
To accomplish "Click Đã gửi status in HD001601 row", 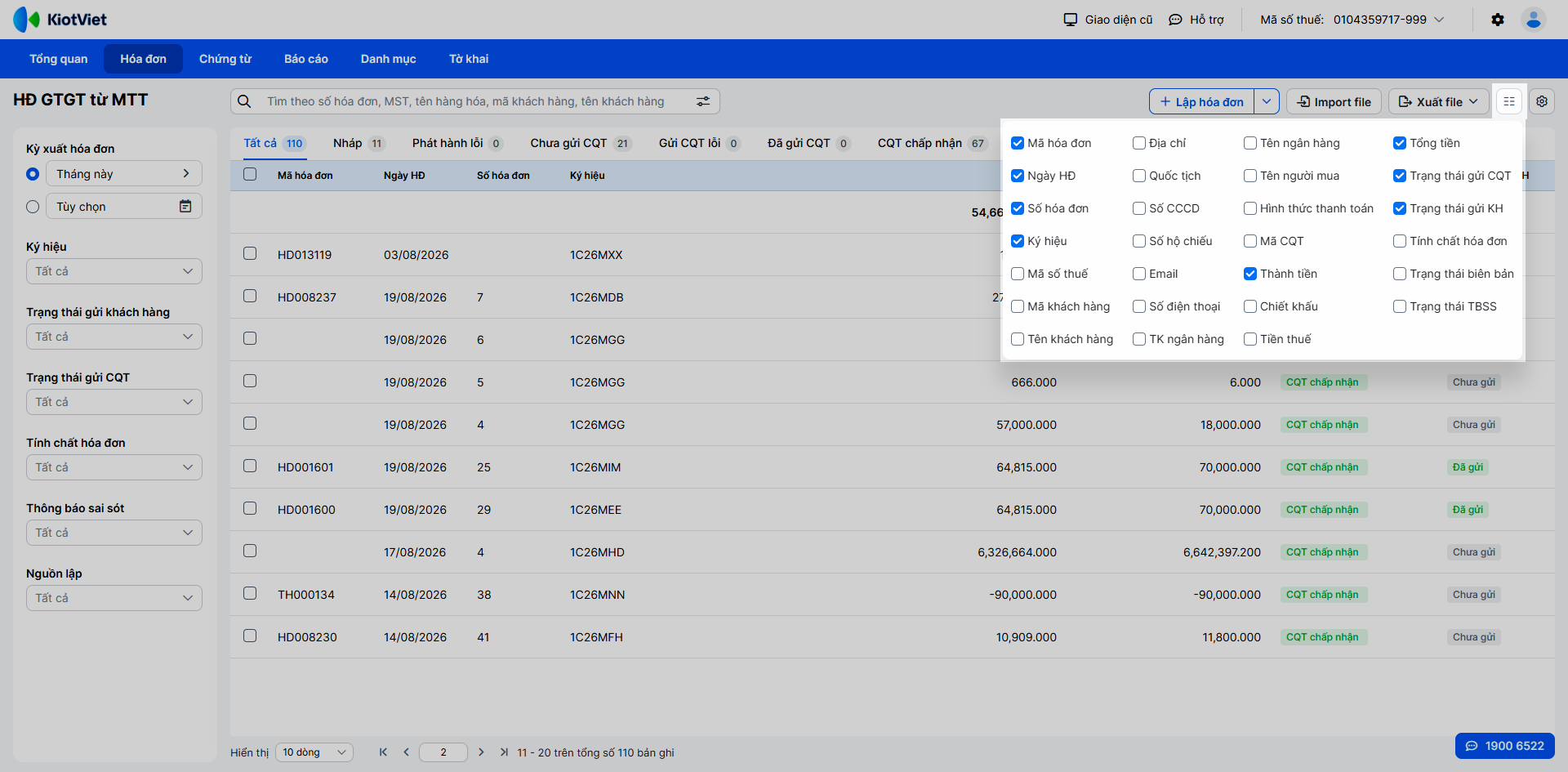I will pos(1468,467).
